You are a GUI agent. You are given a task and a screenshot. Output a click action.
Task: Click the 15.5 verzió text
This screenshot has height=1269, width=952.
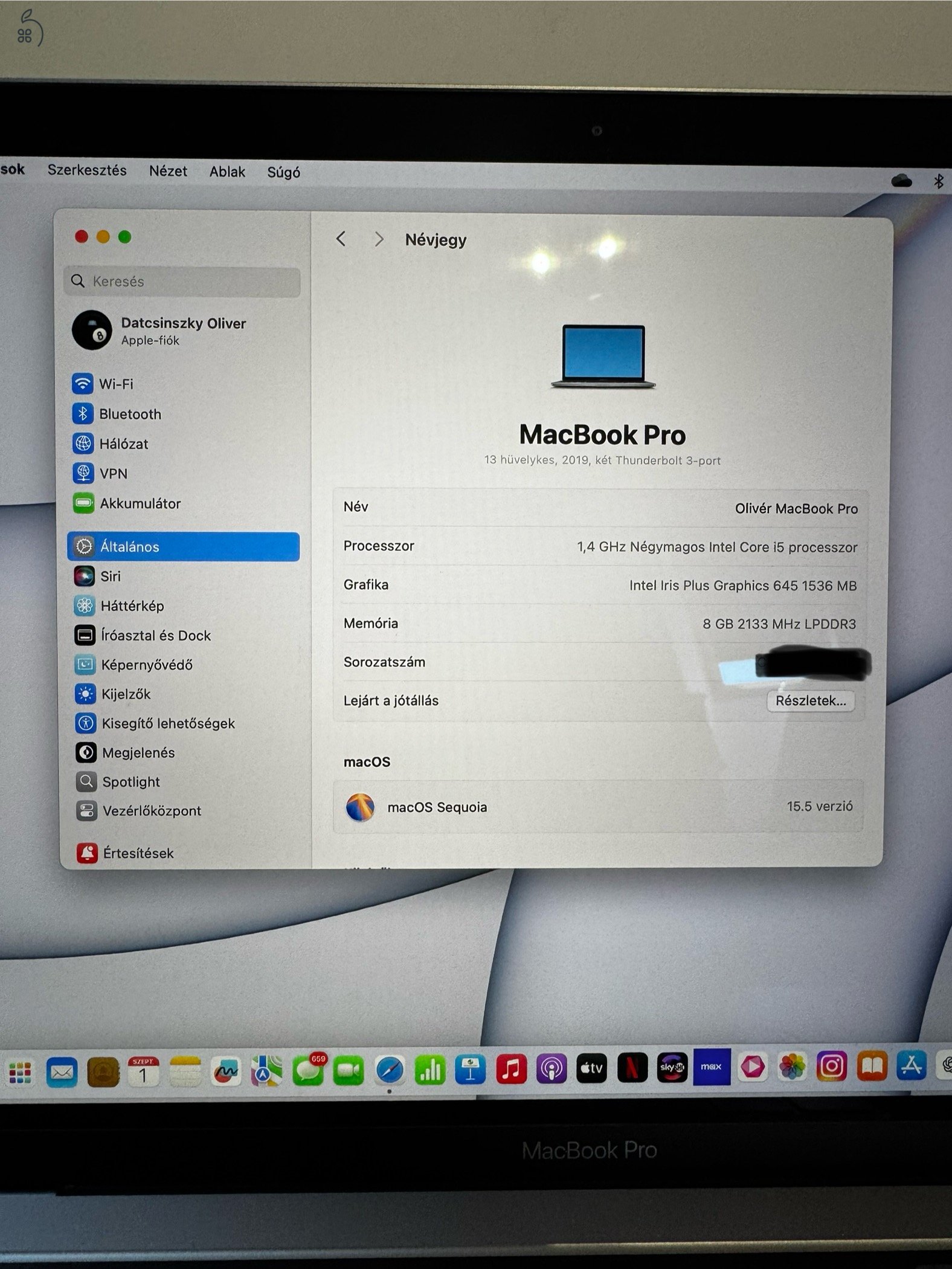pyautogui.click(x=820, y=806)
